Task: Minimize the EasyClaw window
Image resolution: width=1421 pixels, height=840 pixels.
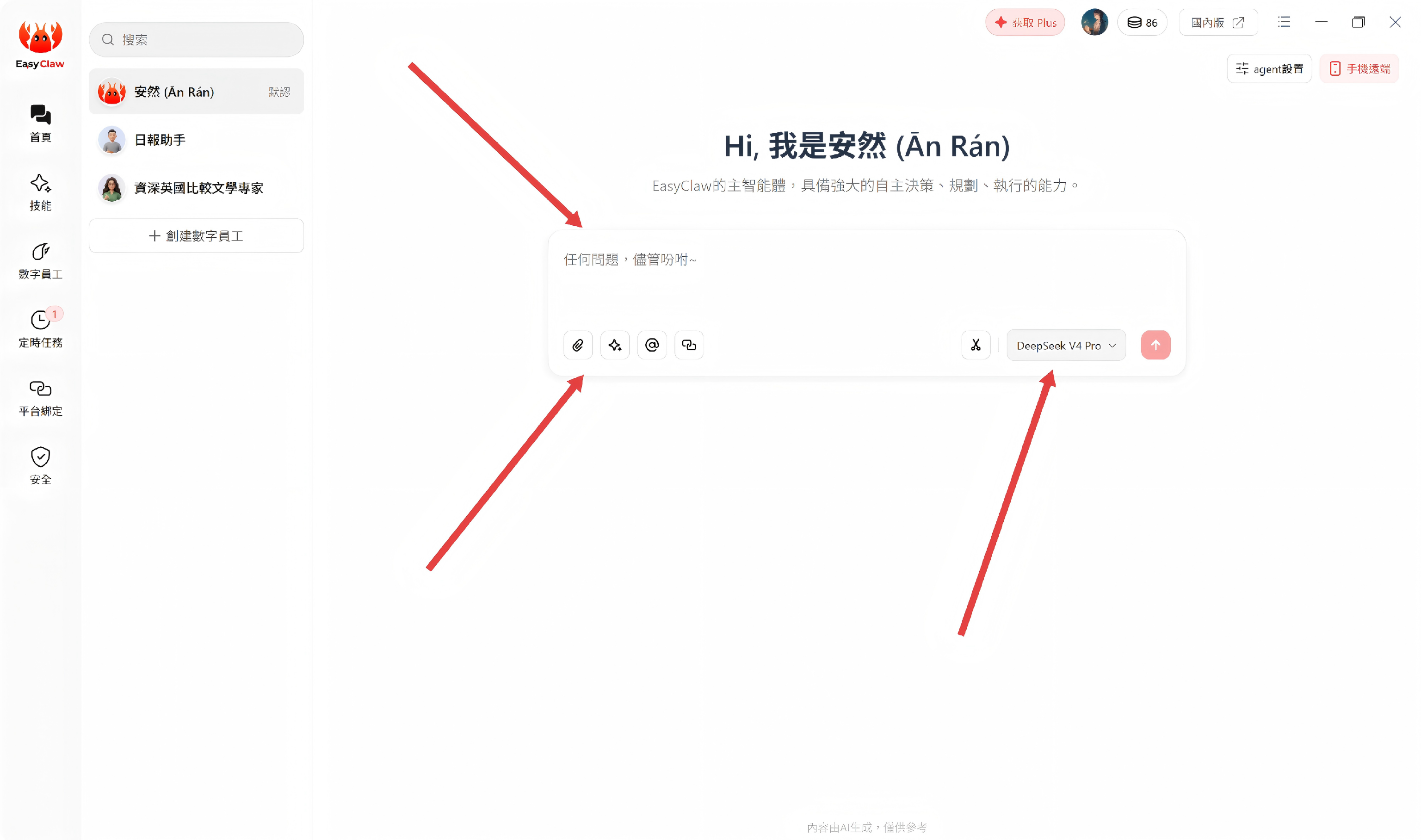Action: (x=1322, y=22)
